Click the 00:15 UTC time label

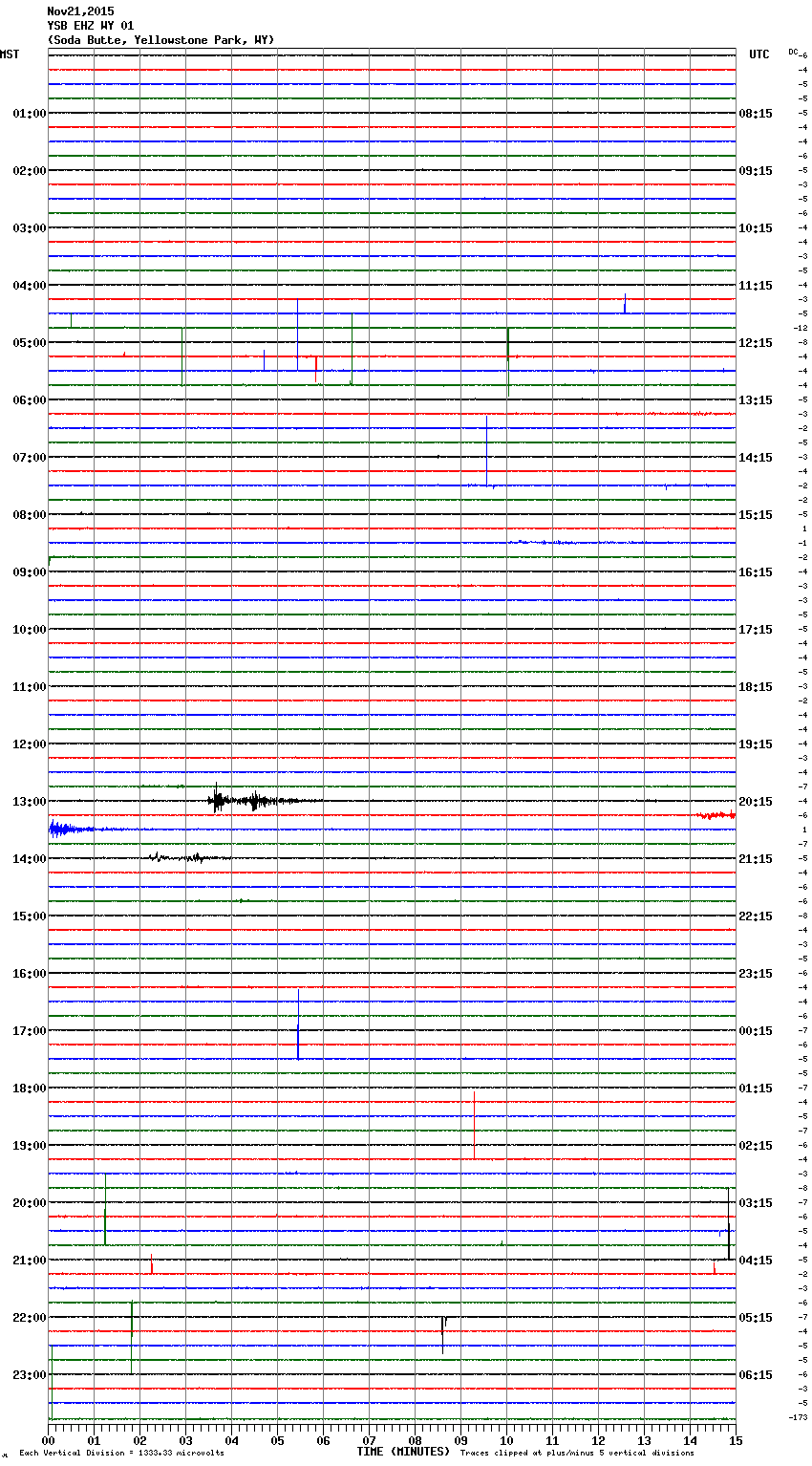[x=756, y=1031]
